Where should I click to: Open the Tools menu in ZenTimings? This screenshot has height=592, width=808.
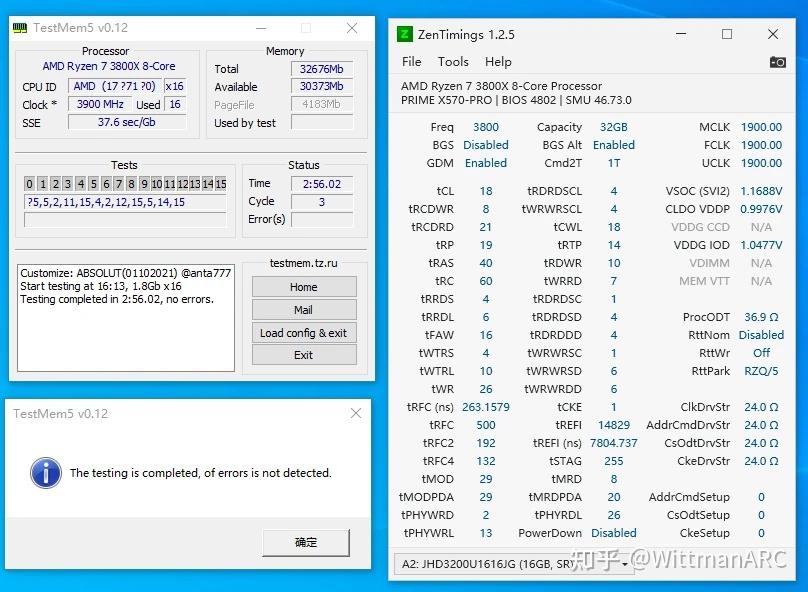[453, 61]
